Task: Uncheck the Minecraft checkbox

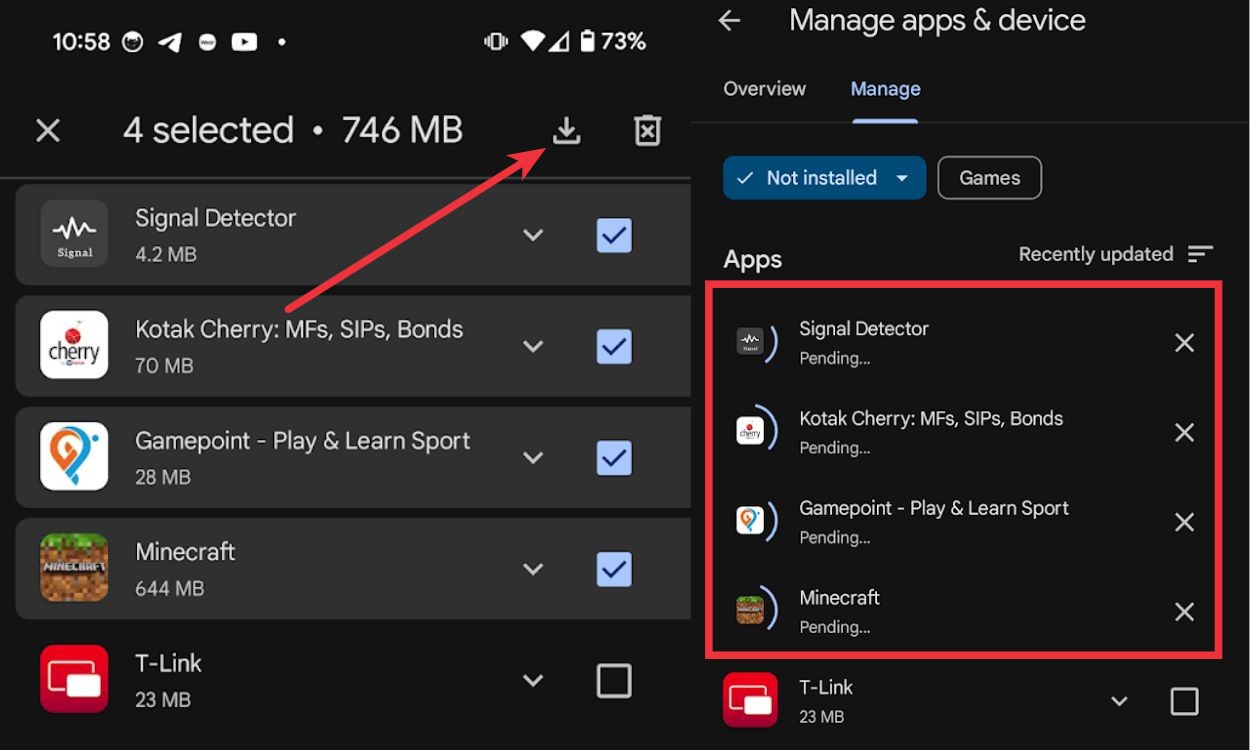Action: (613, 569)
